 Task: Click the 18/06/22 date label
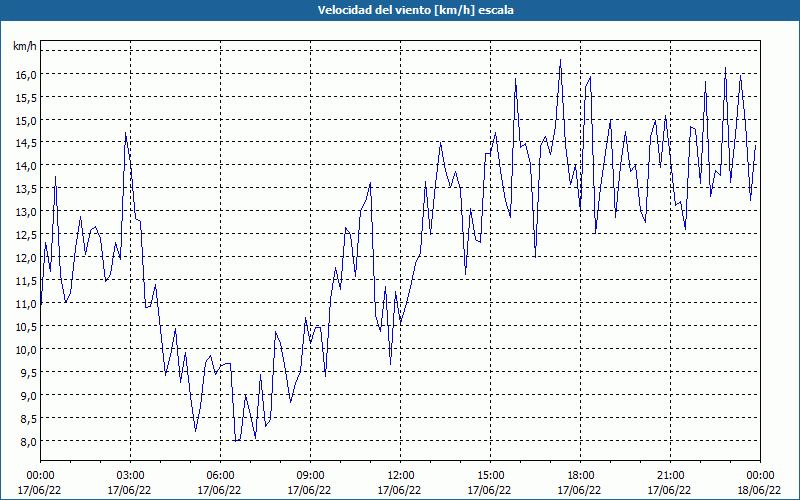pyautogui.click(x=759, y=490)
